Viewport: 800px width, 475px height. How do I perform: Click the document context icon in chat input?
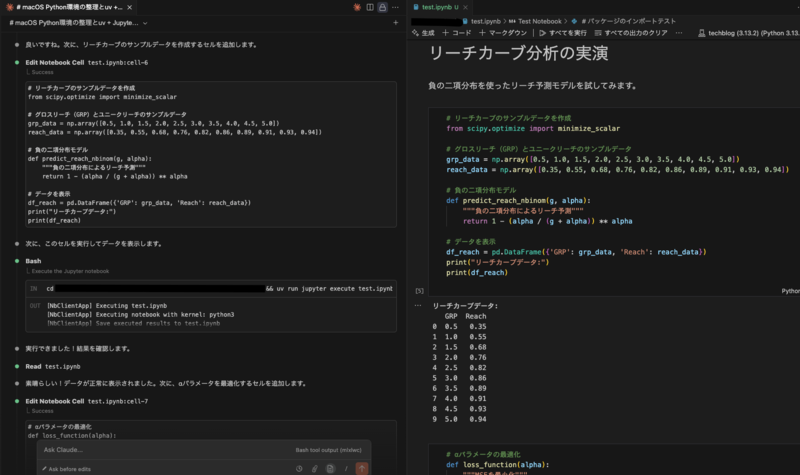click(330, 469)
